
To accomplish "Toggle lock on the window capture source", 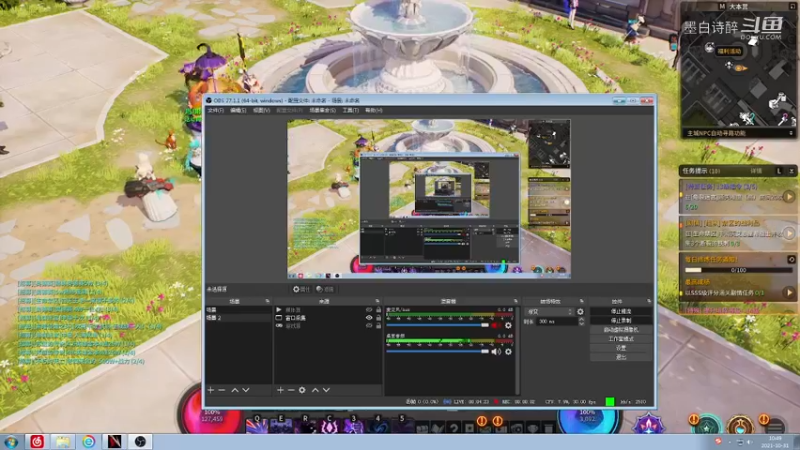I will point(378,318).
